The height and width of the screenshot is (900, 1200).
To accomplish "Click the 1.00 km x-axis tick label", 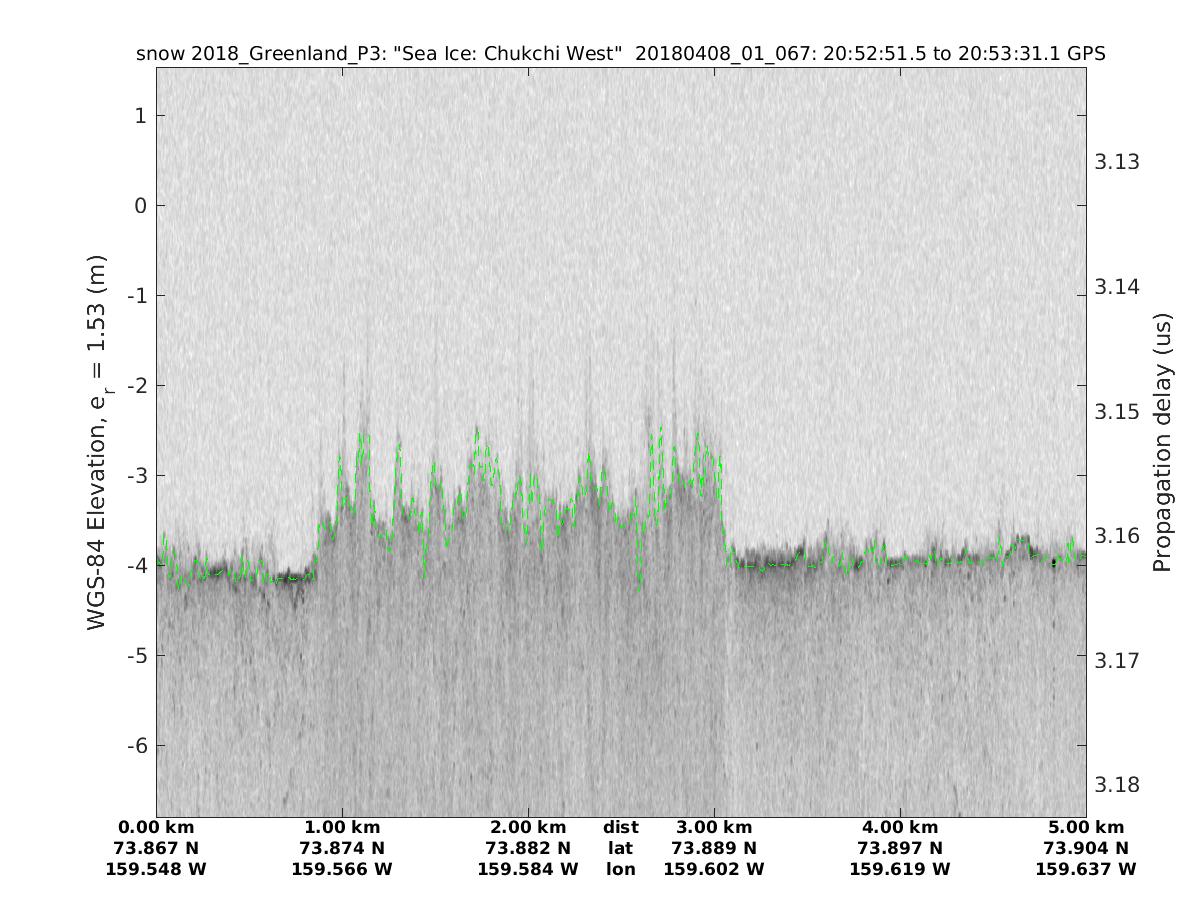I will (342, 827).
